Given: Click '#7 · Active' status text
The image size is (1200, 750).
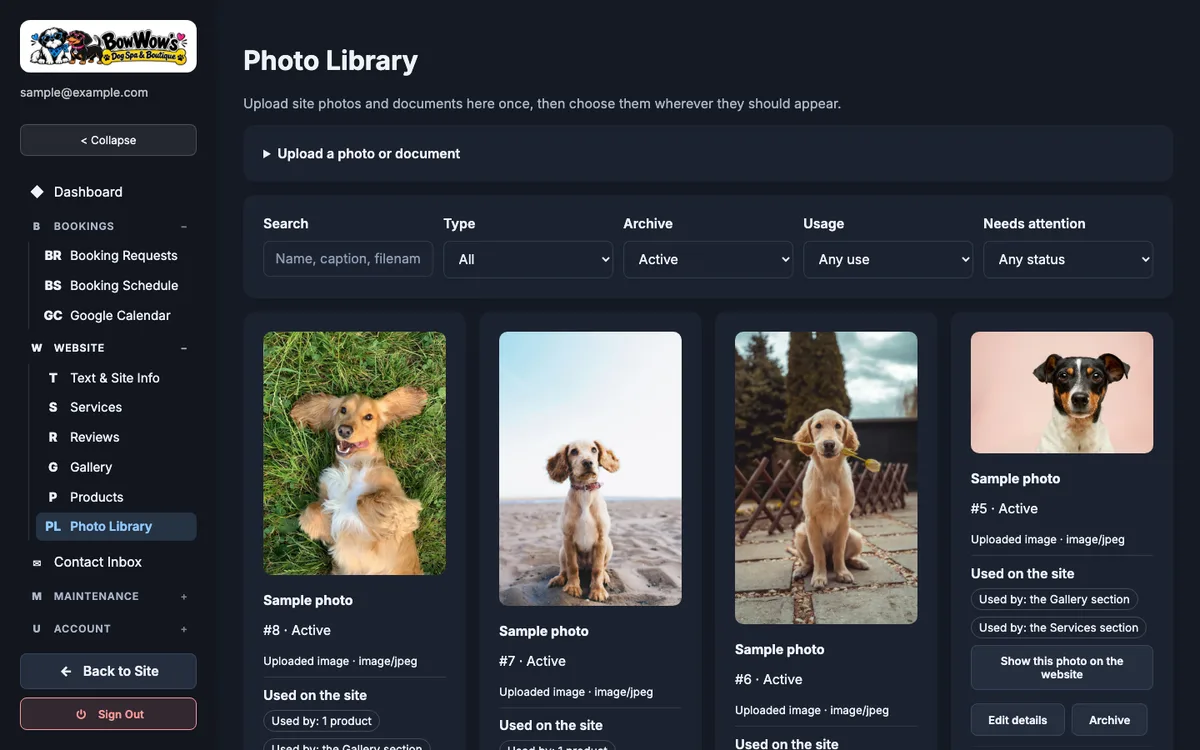Looking at the screenshot, I should (x=533, y=662).
